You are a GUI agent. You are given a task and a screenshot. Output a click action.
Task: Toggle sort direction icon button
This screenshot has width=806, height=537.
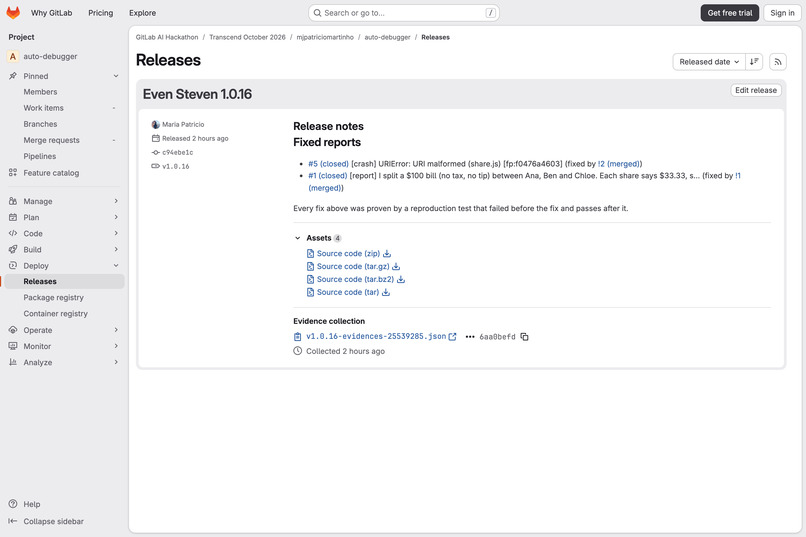click(x=754, y=62)
